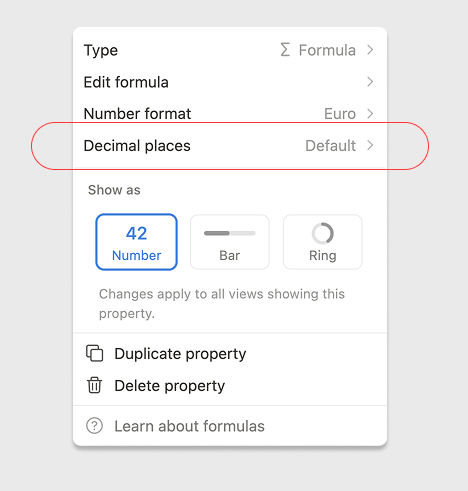The height and width of the screenshot is (491, 468).
Task: Click the progress bar preview icon
Action: [230, 233]
